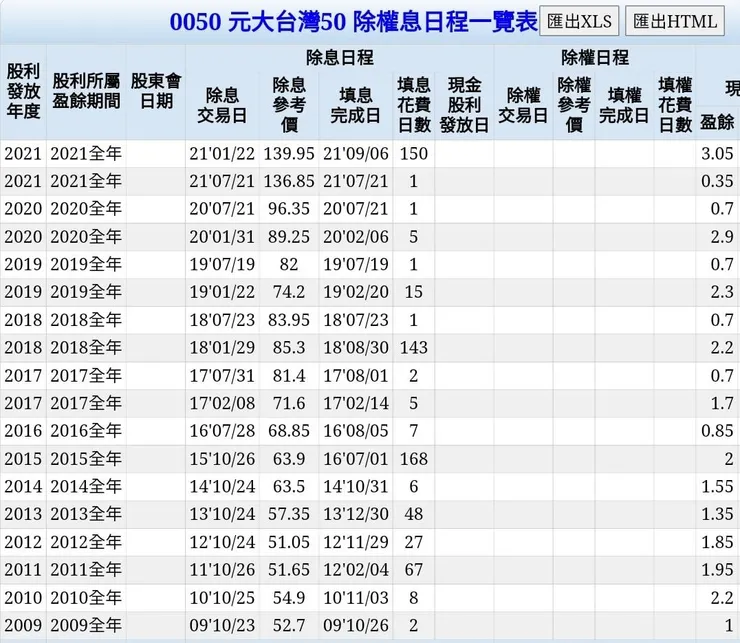The height and width of the screenshot is (643, 740).
Task: Select the dividend value 1.55
Action: pyautogui.click(x=717, y=486)
